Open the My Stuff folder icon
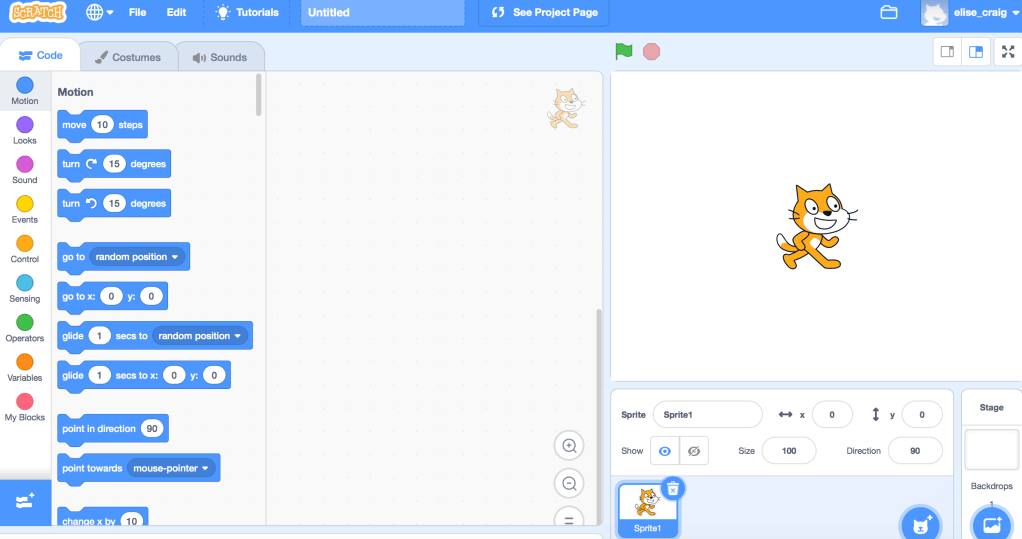1022x539 pixels. tap(888, 12)
